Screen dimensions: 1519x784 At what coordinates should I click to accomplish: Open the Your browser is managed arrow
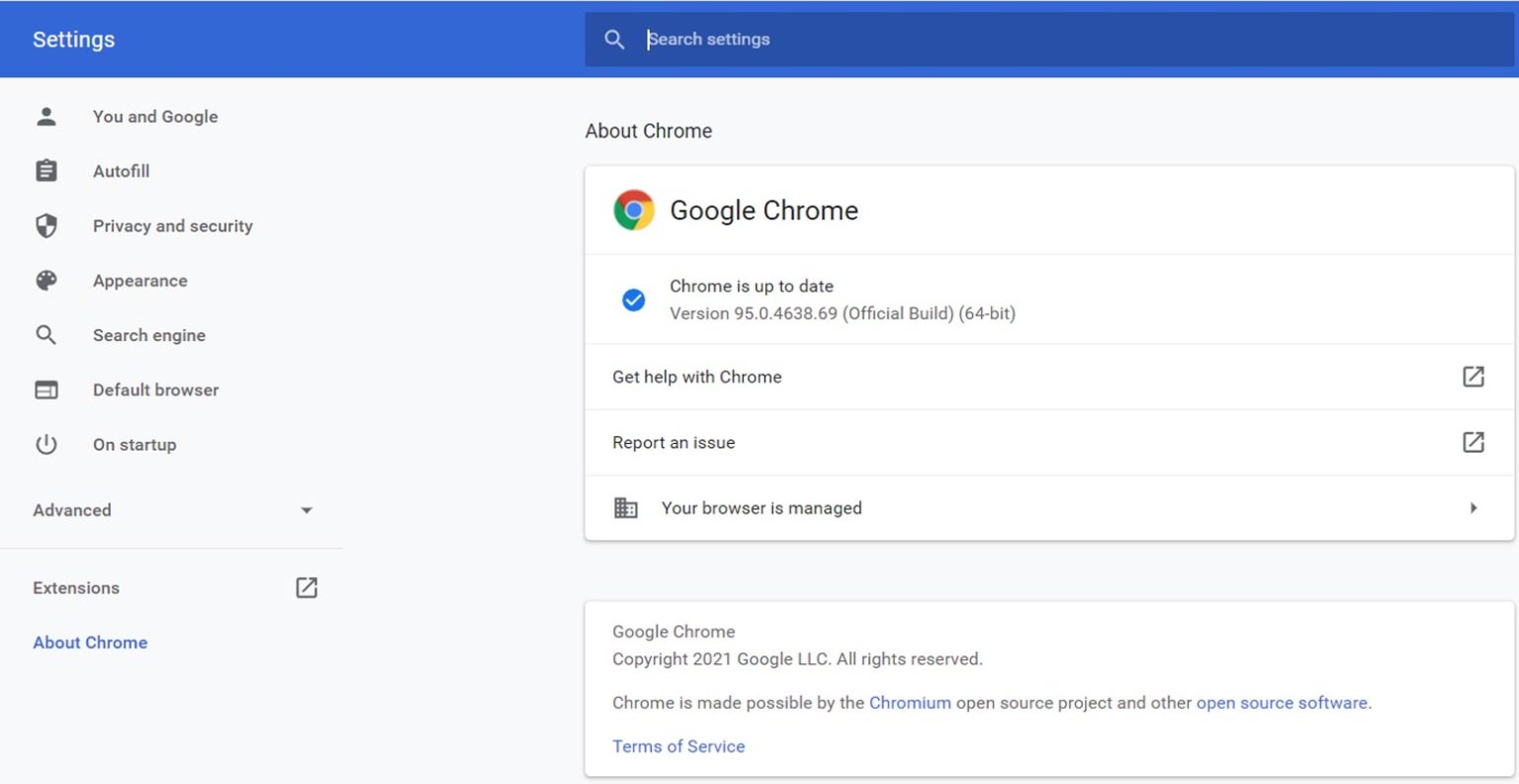tap(1474, 508)
